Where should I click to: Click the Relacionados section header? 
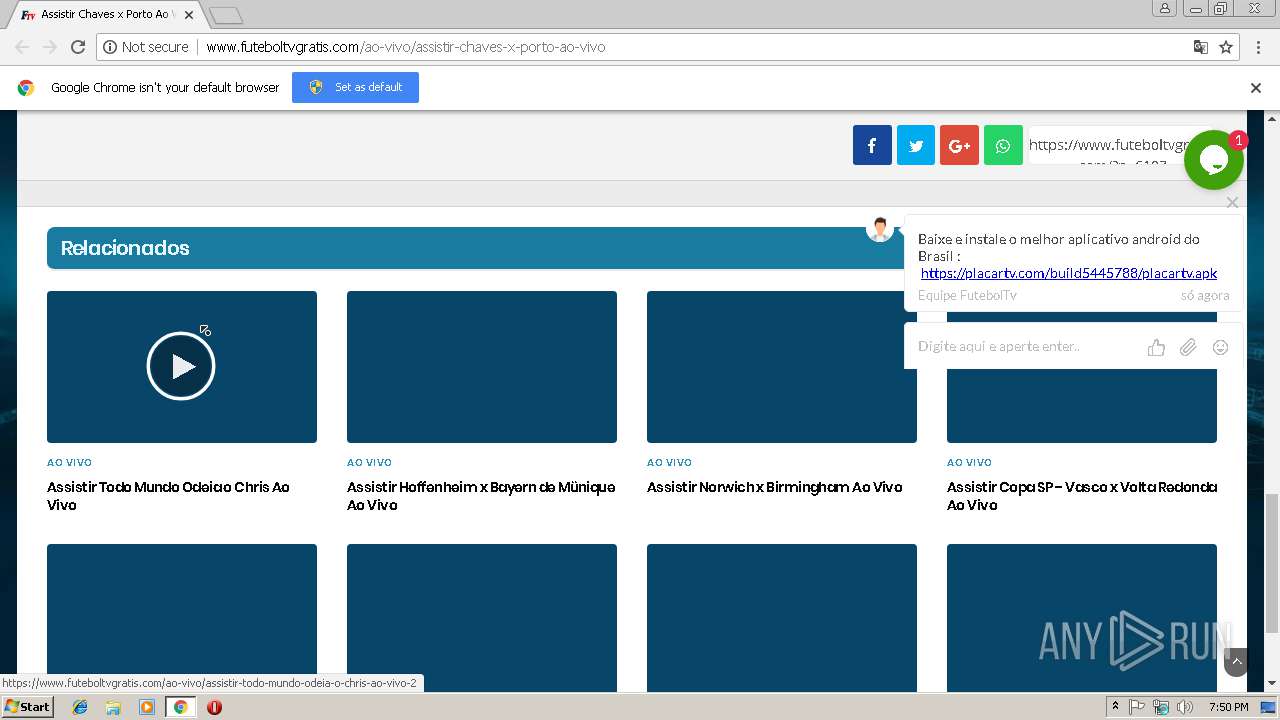(125, 248)
